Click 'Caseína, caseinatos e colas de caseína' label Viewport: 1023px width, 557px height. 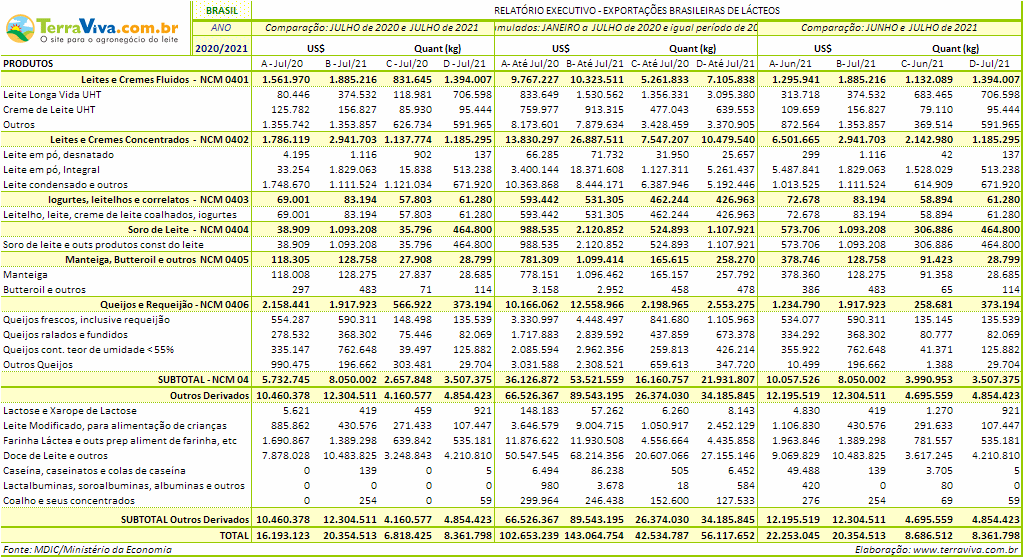94,472
